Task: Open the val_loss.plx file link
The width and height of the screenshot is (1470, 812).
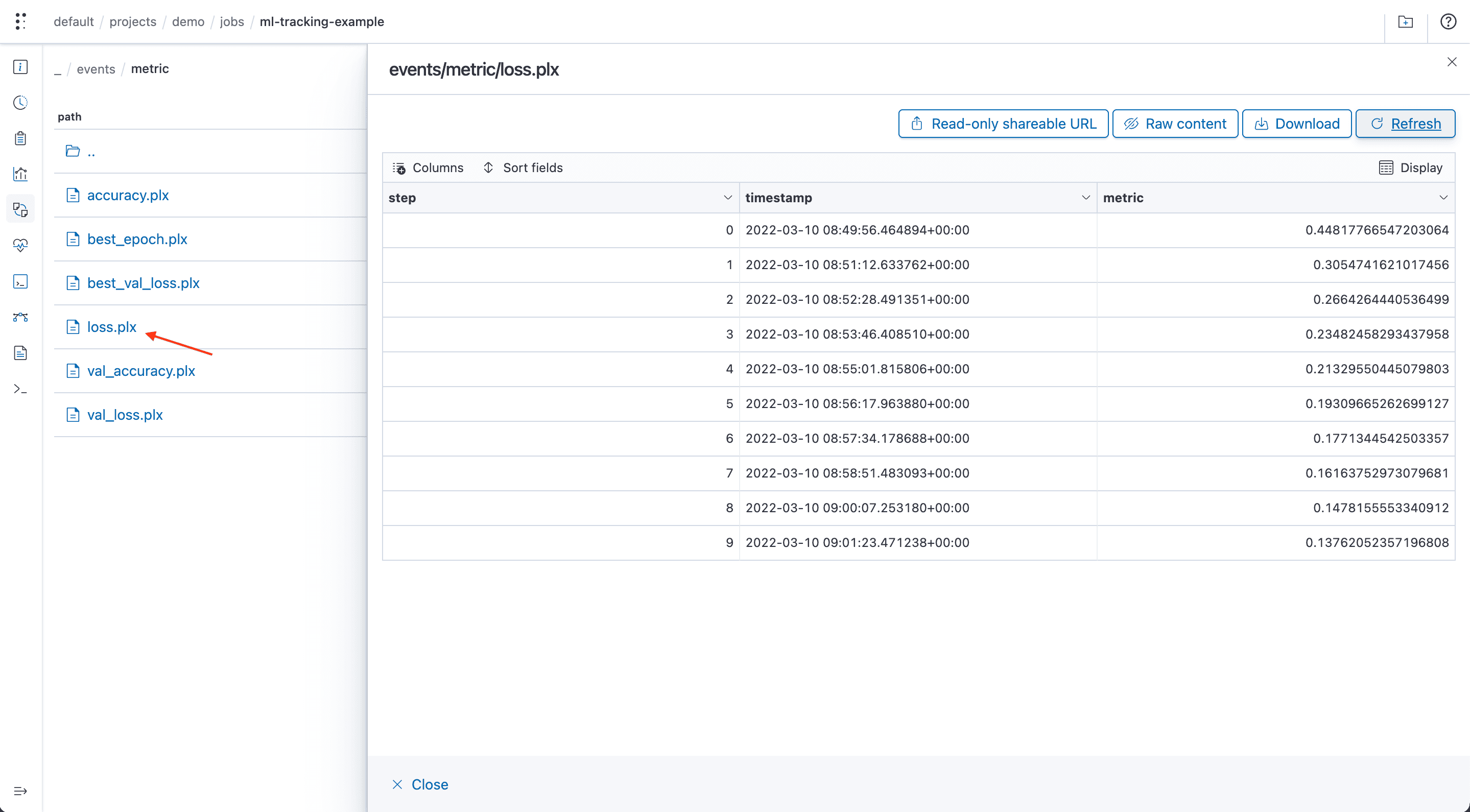Action: (x=125, y=415)
